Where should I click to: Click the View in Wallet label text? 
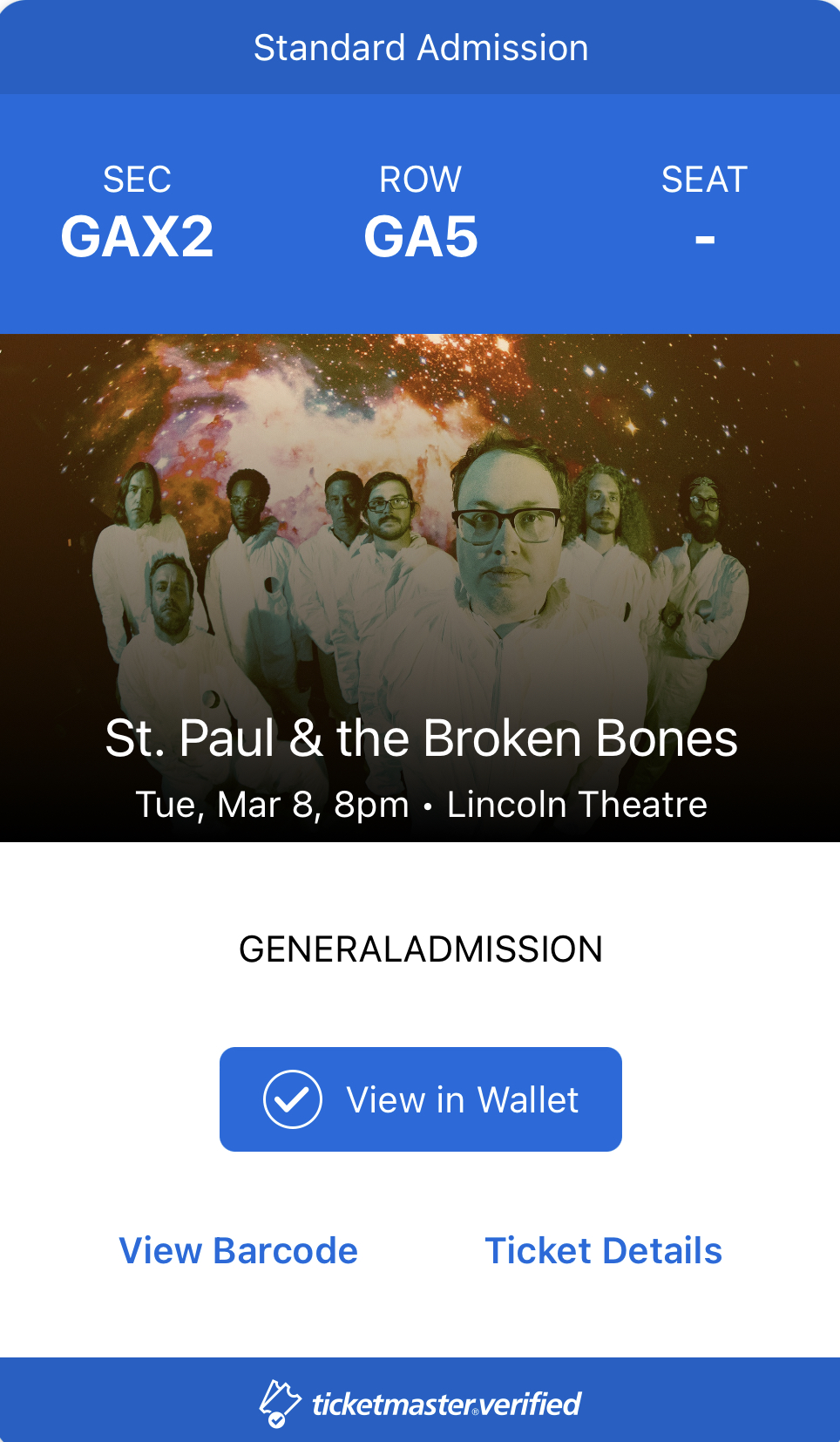tap(463, 1100)
